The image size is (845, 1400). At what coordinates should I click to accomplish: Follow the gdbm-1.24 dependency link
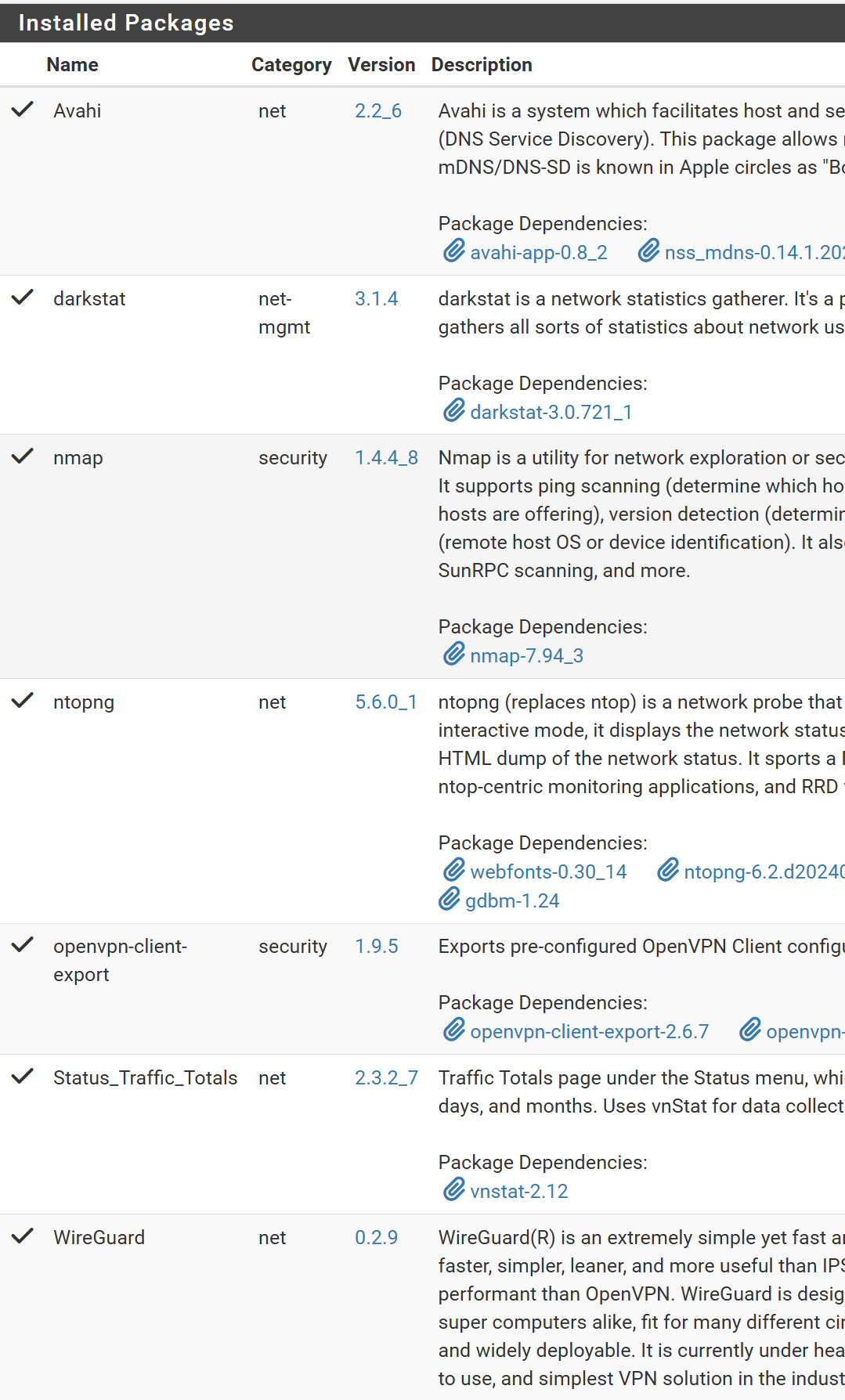click(512, 901)
